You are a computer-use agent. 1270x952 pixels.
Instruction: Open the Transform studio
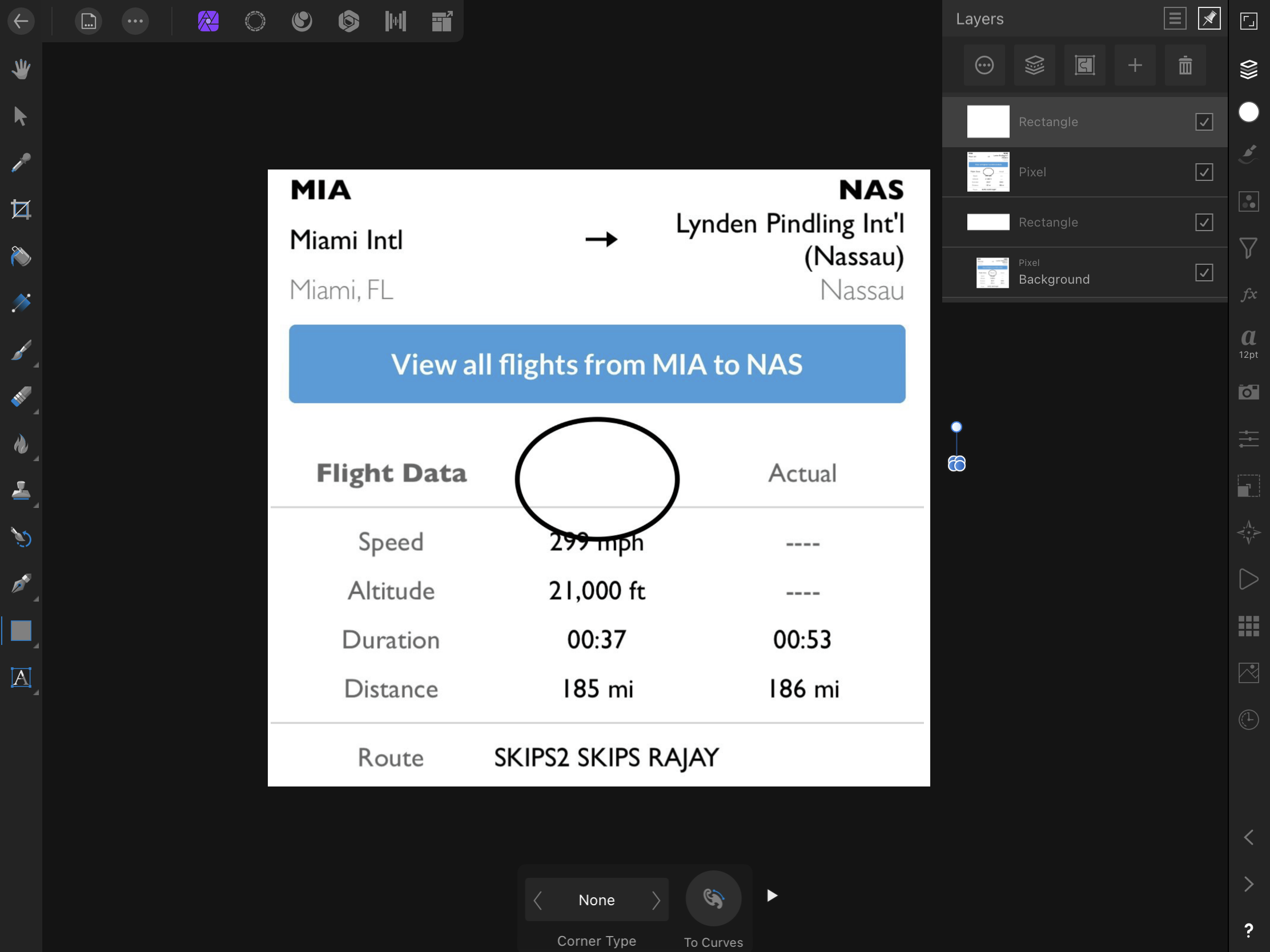(x=1249, y=486)
